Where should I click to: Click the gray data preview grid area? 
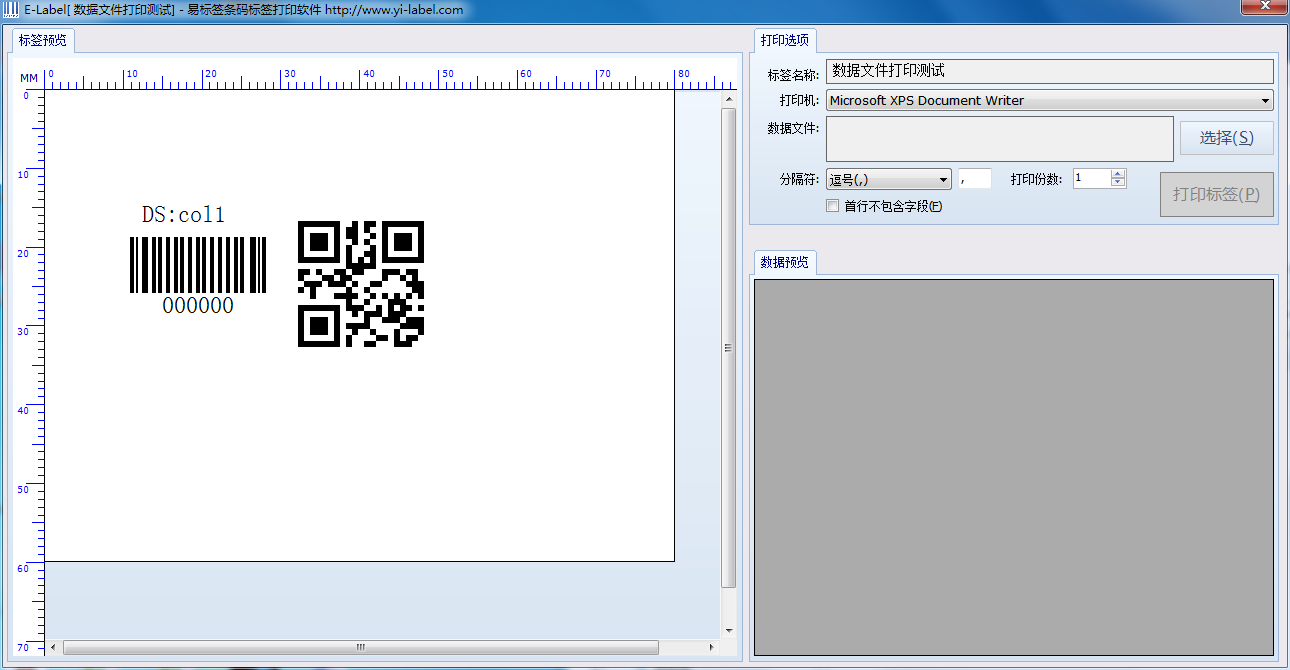click(1013, 467)
